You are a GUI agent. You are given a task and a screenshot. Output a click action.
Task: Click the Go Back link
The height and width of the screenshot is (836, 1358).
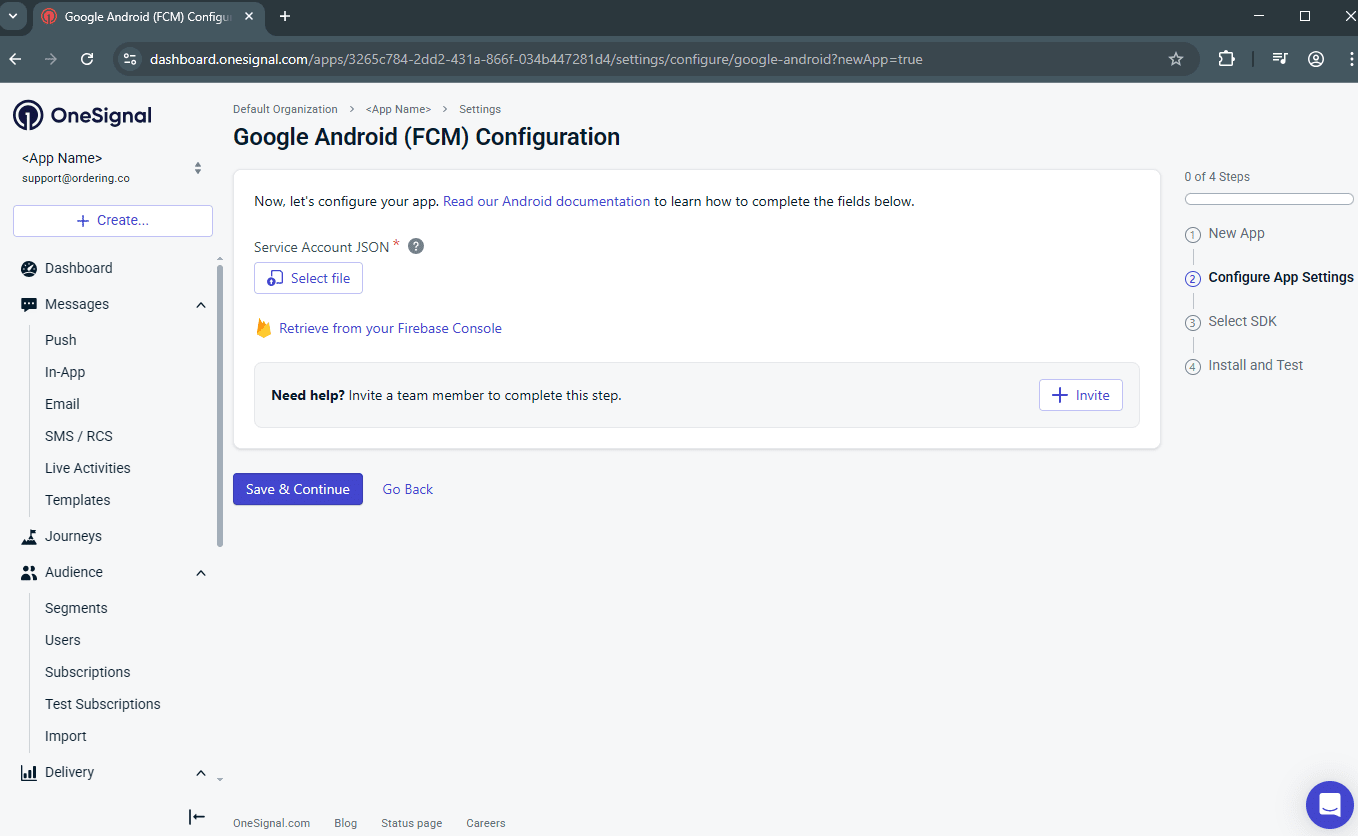[x=408, y=489]
